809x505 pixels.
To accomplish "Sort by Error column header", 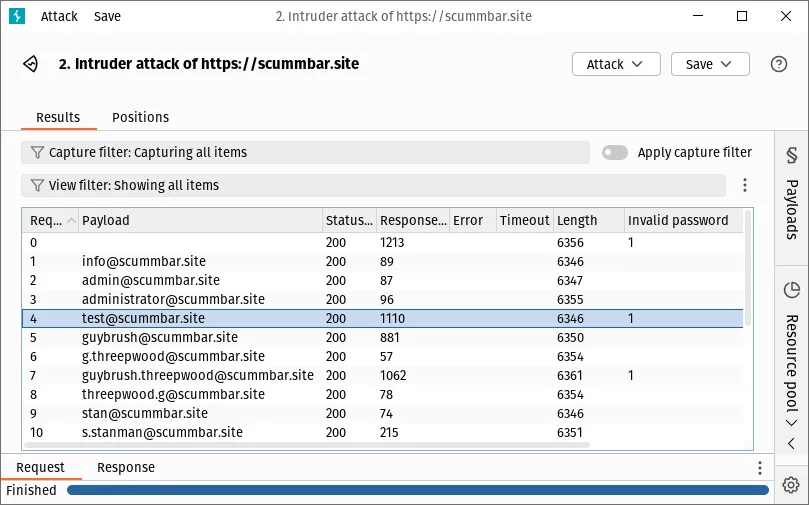I will (x=473, y=221).
